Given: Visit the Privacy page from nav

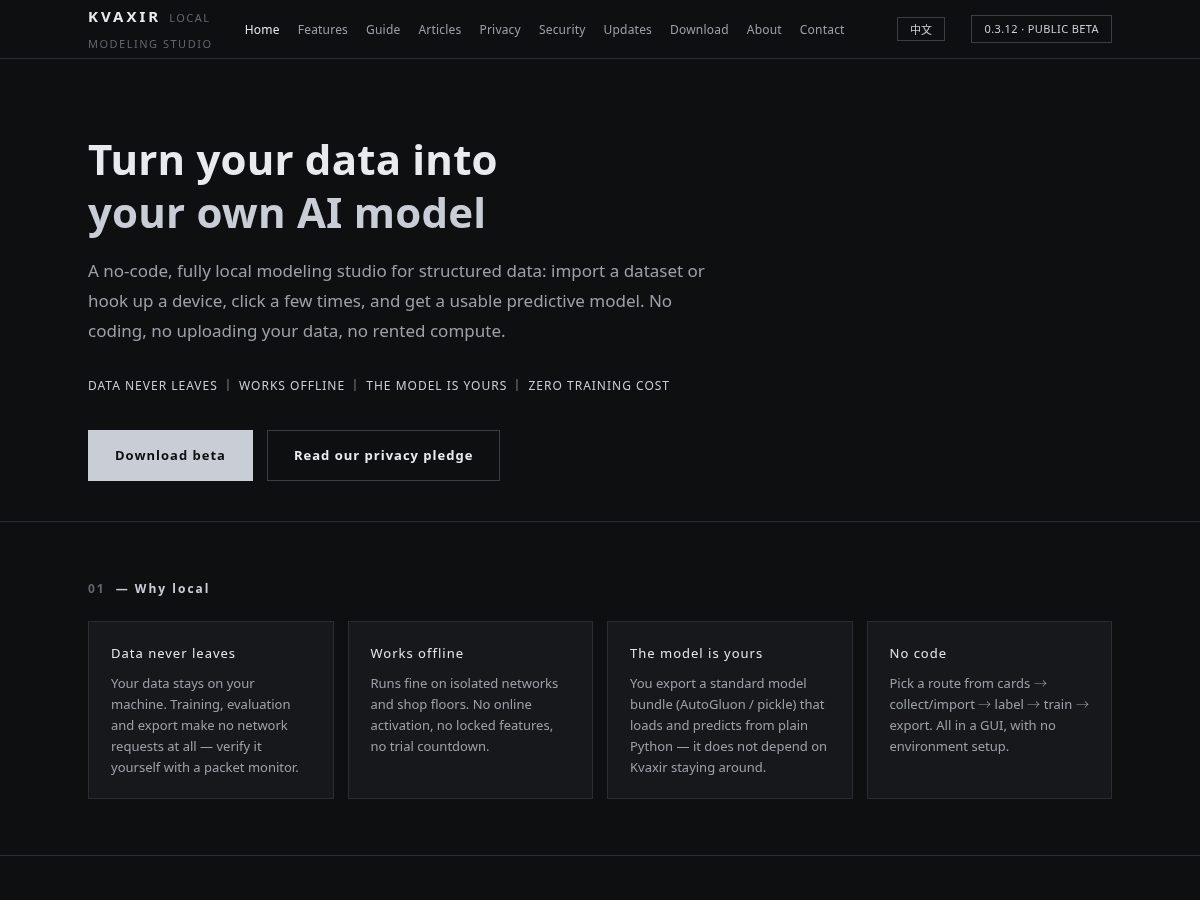Looking at the screenshot, I should point(500,30).
